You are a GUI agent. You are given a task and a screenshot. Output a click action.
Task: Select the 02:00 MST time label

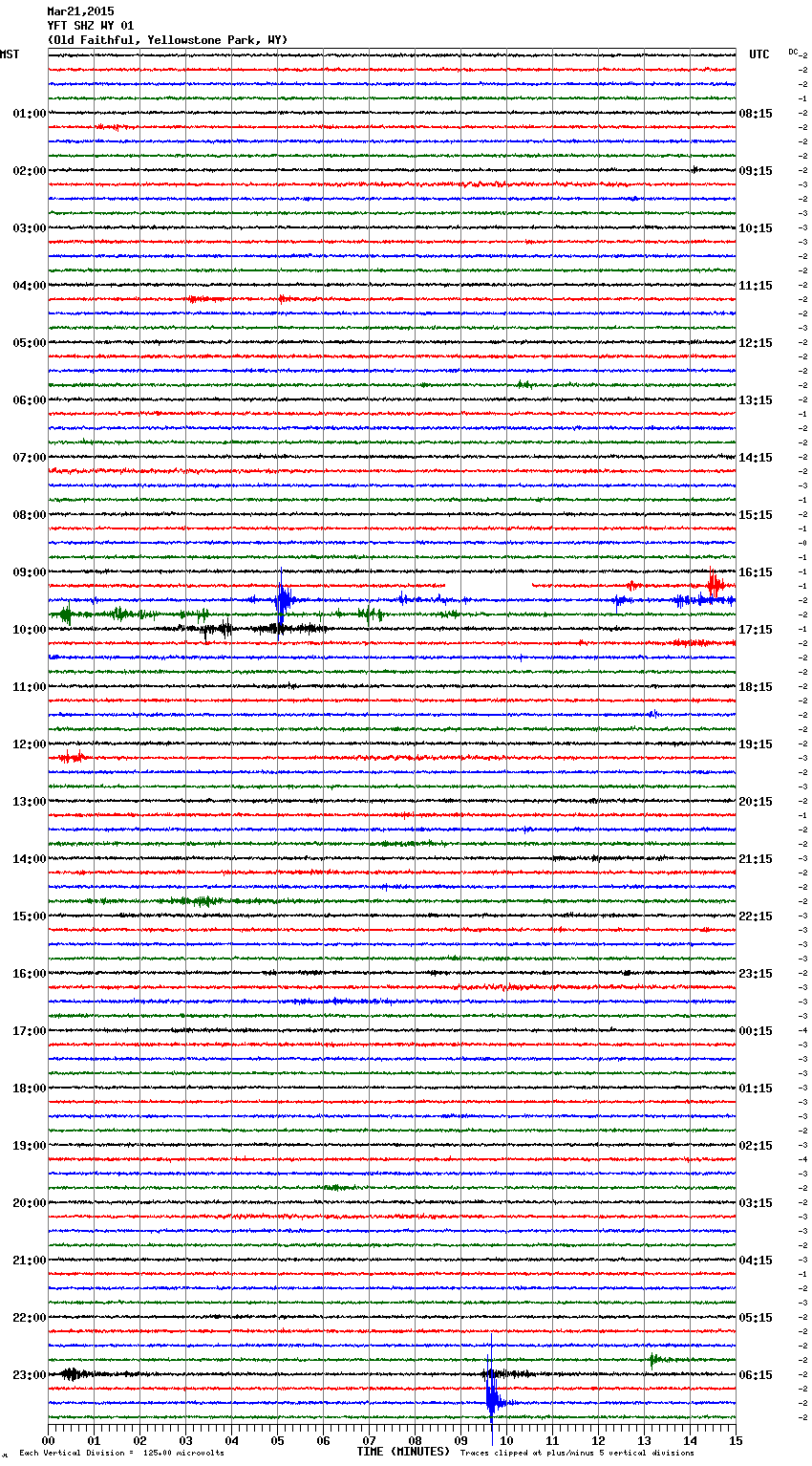coord(30,171)
